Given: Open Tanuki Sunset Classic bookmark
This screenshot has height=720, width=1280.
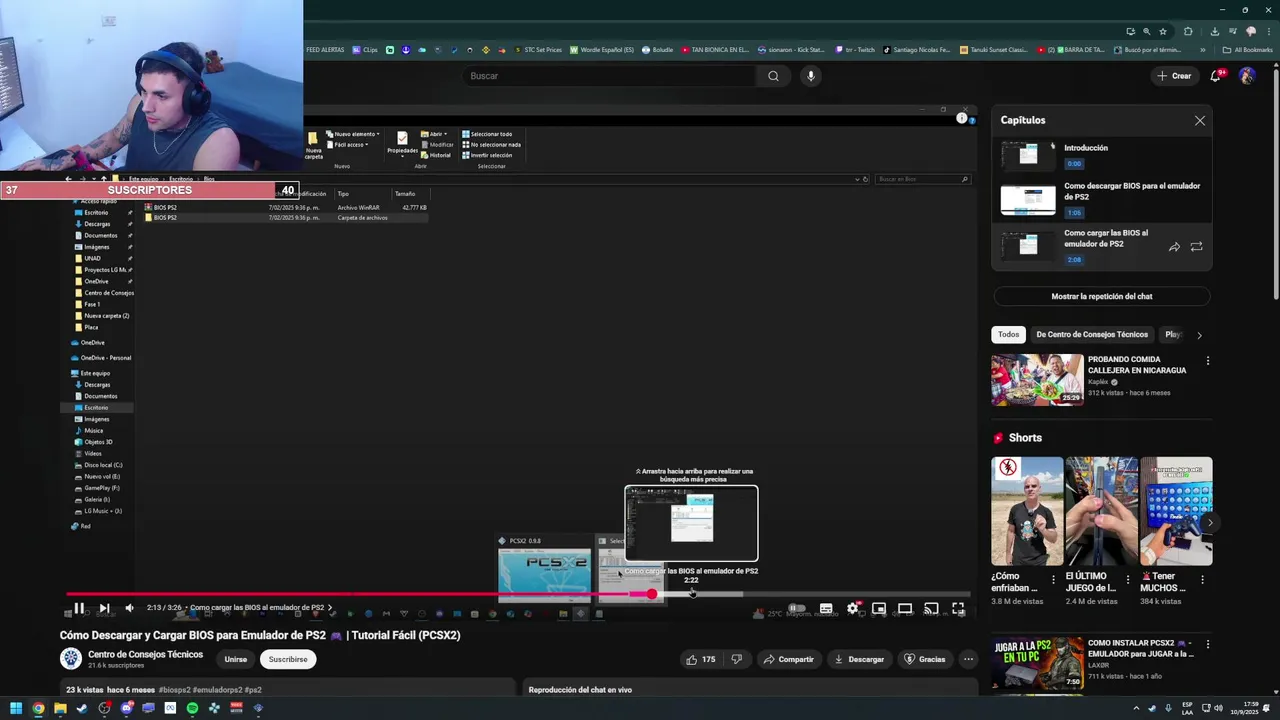Looking at the screenshot, I should pyautogui.click(x=993, y=50).
